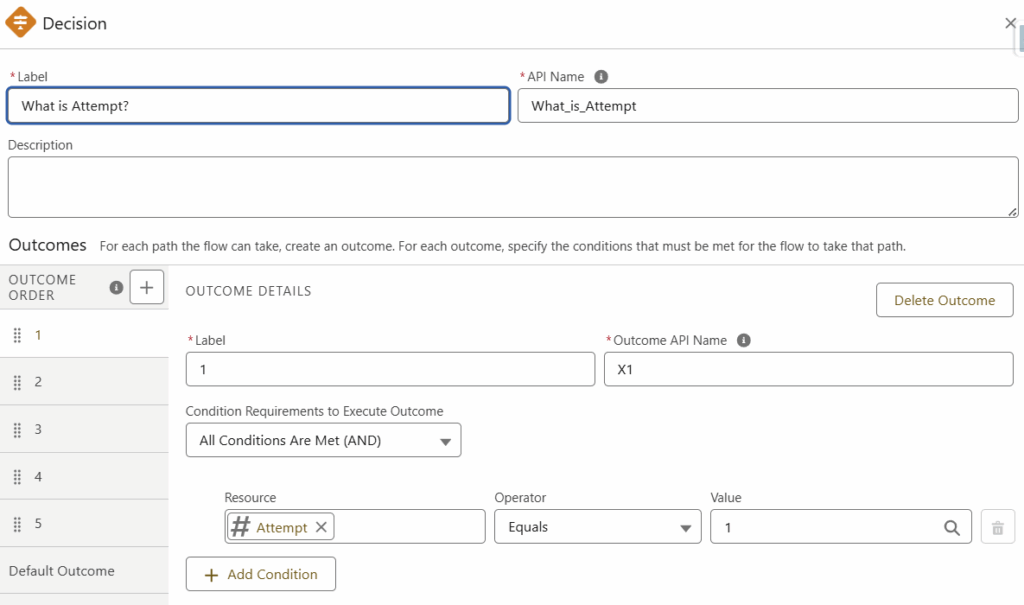Click the API Name info icon
This screenshot has height=605, width=1024.
point(601,77)
